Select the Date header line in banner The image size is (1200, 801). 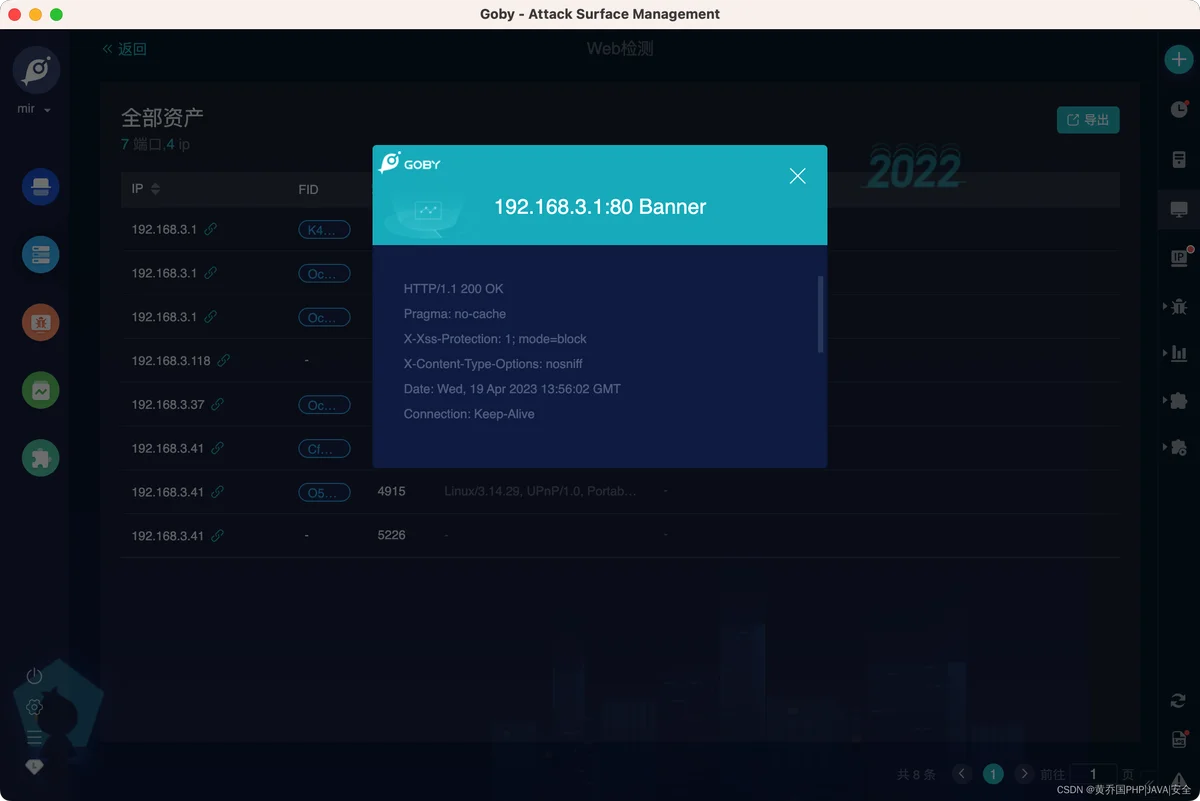click(512, 389)
